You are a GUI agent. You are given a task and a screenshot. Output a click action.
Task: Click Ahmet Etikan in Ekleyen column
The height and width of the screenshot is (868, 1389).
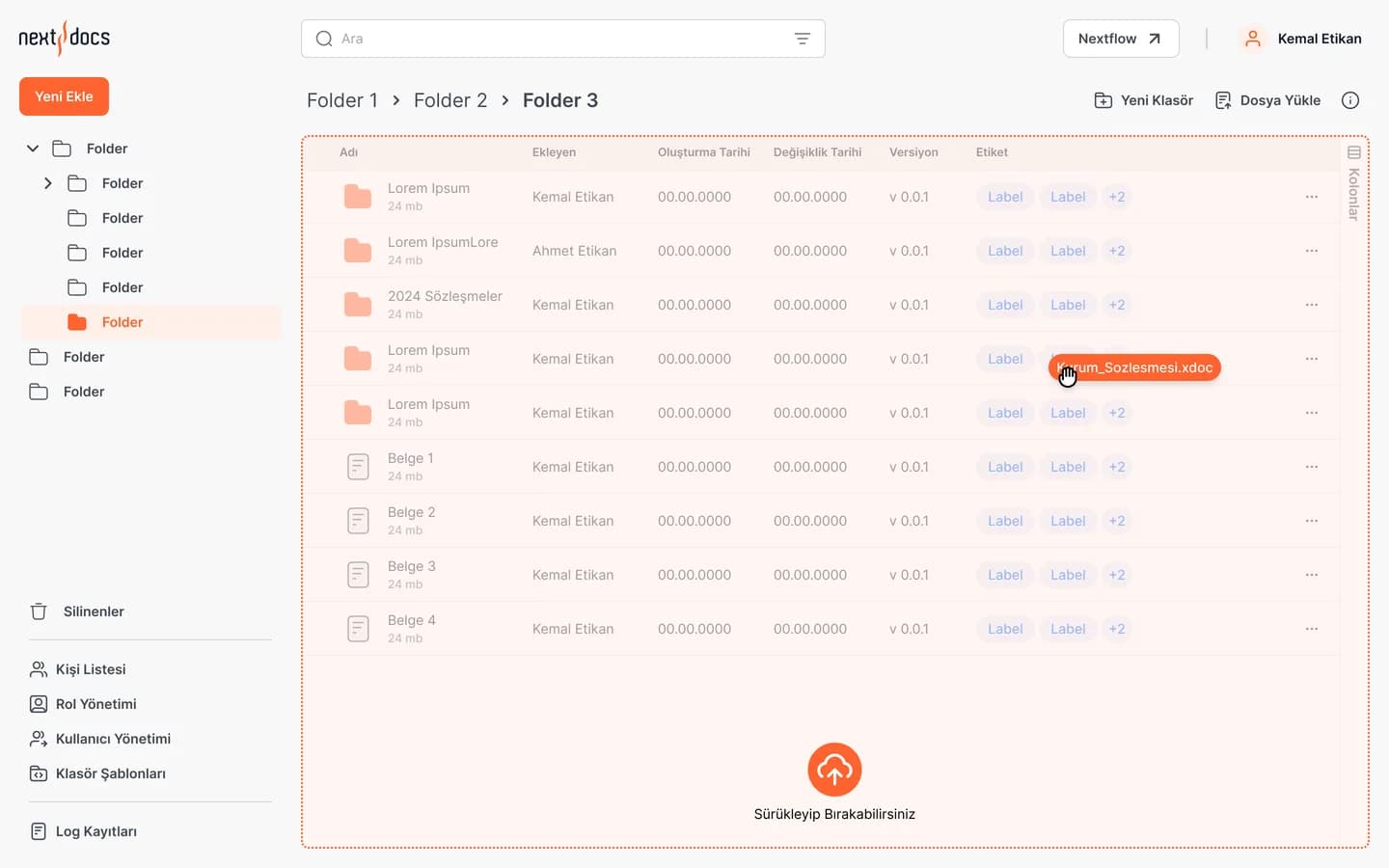pos(574,251)
